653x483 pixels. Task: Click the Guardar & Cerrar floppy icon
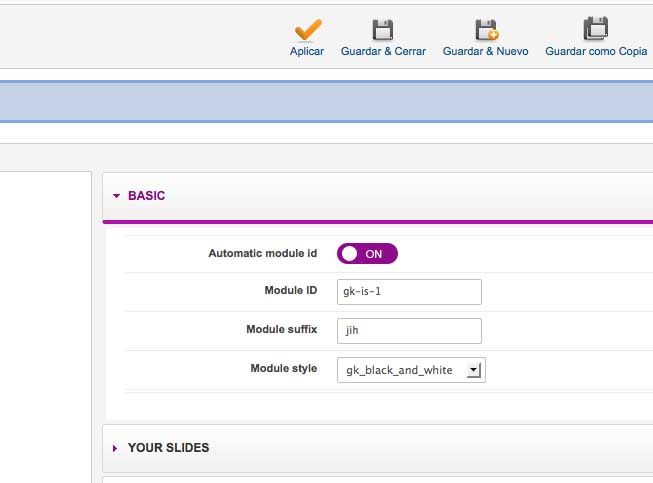pyautogui.click(x=383, y=30)
